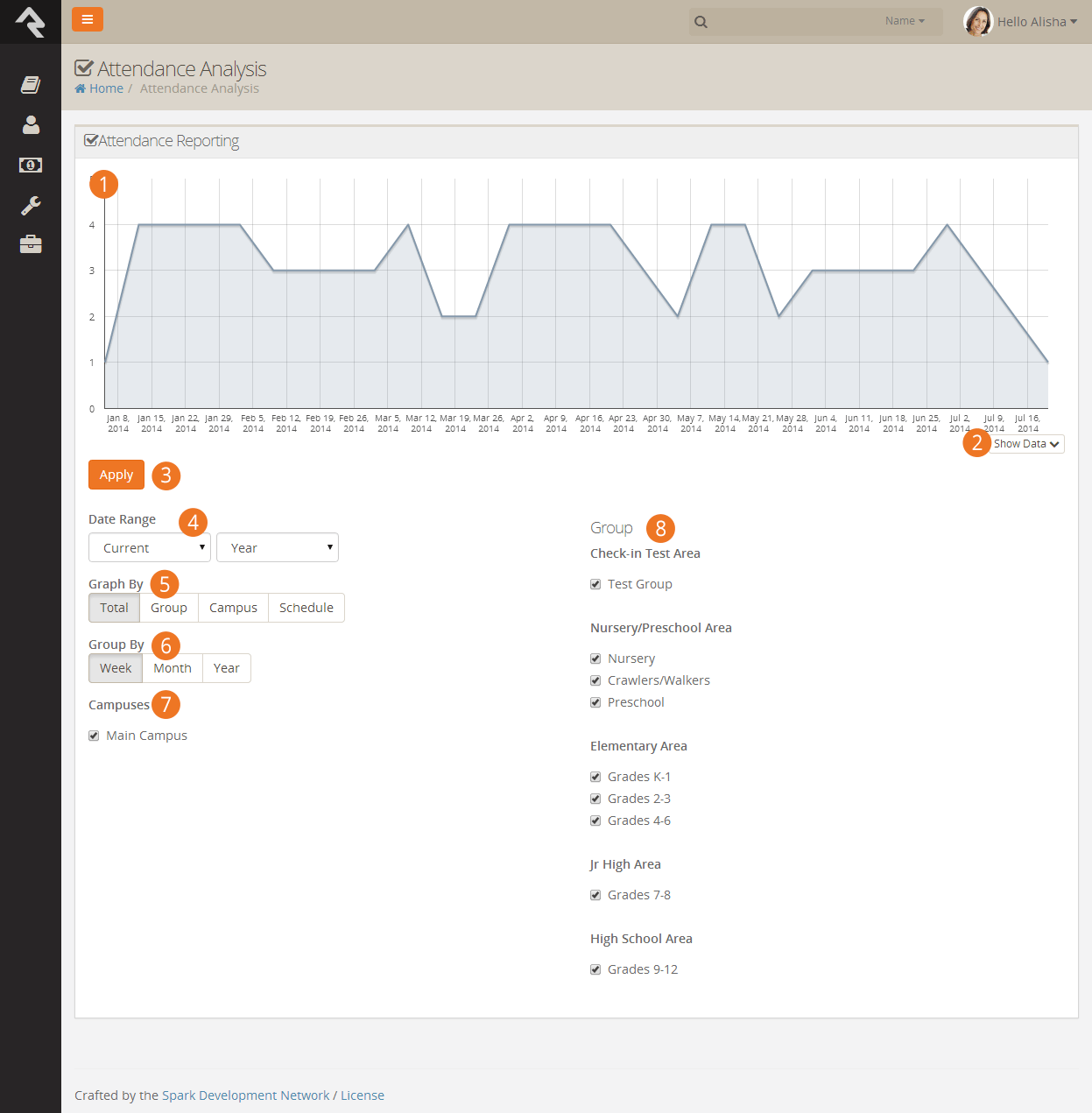Uncheck Grades 9-12 checkbox
This screenshot has width=1092, height=1113.
pos(595,969)
